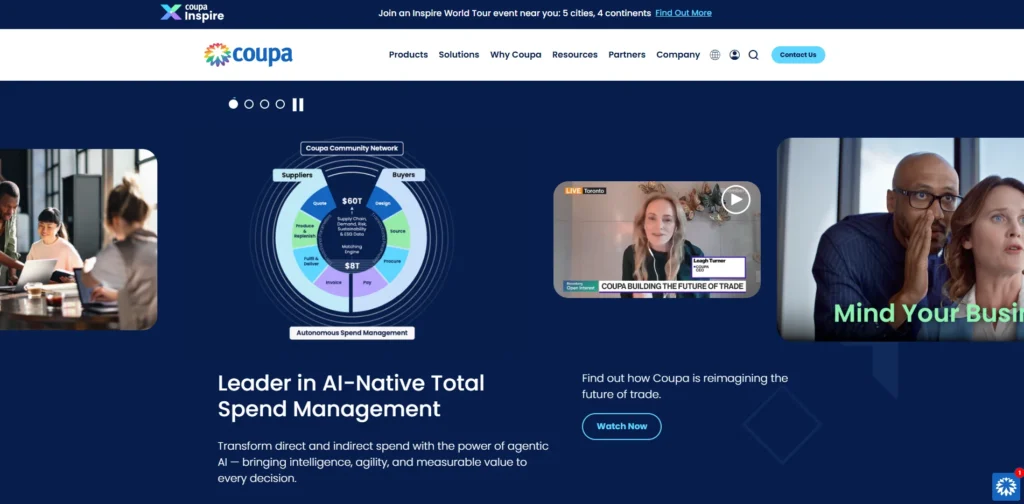
Task: Open the search magnifier icon
Action: [x=754, y=55]
